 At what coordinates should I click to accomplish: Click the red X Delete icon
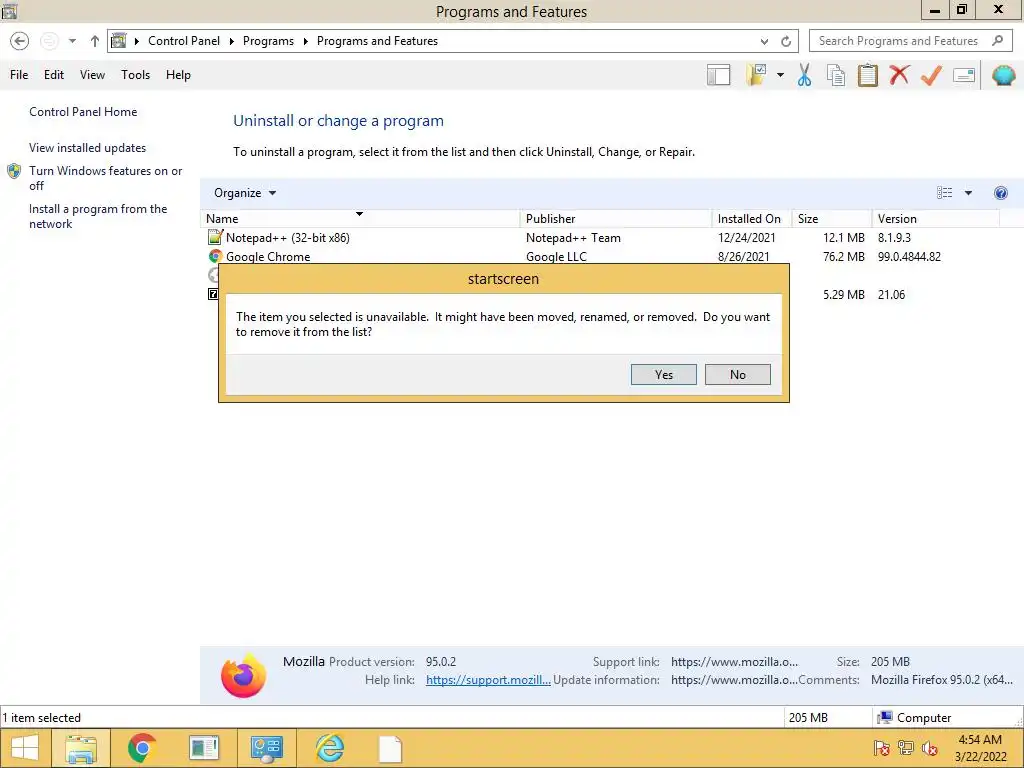(899, 74)
